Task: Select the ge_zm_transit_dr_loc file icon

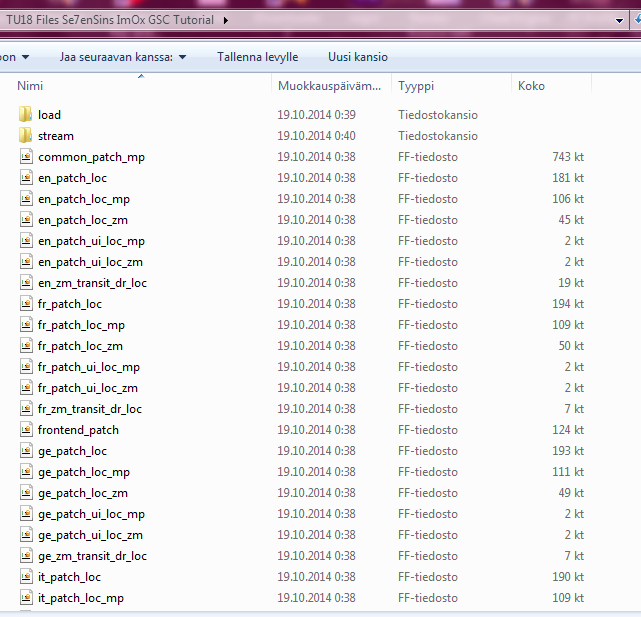Action: coord(26,556)
